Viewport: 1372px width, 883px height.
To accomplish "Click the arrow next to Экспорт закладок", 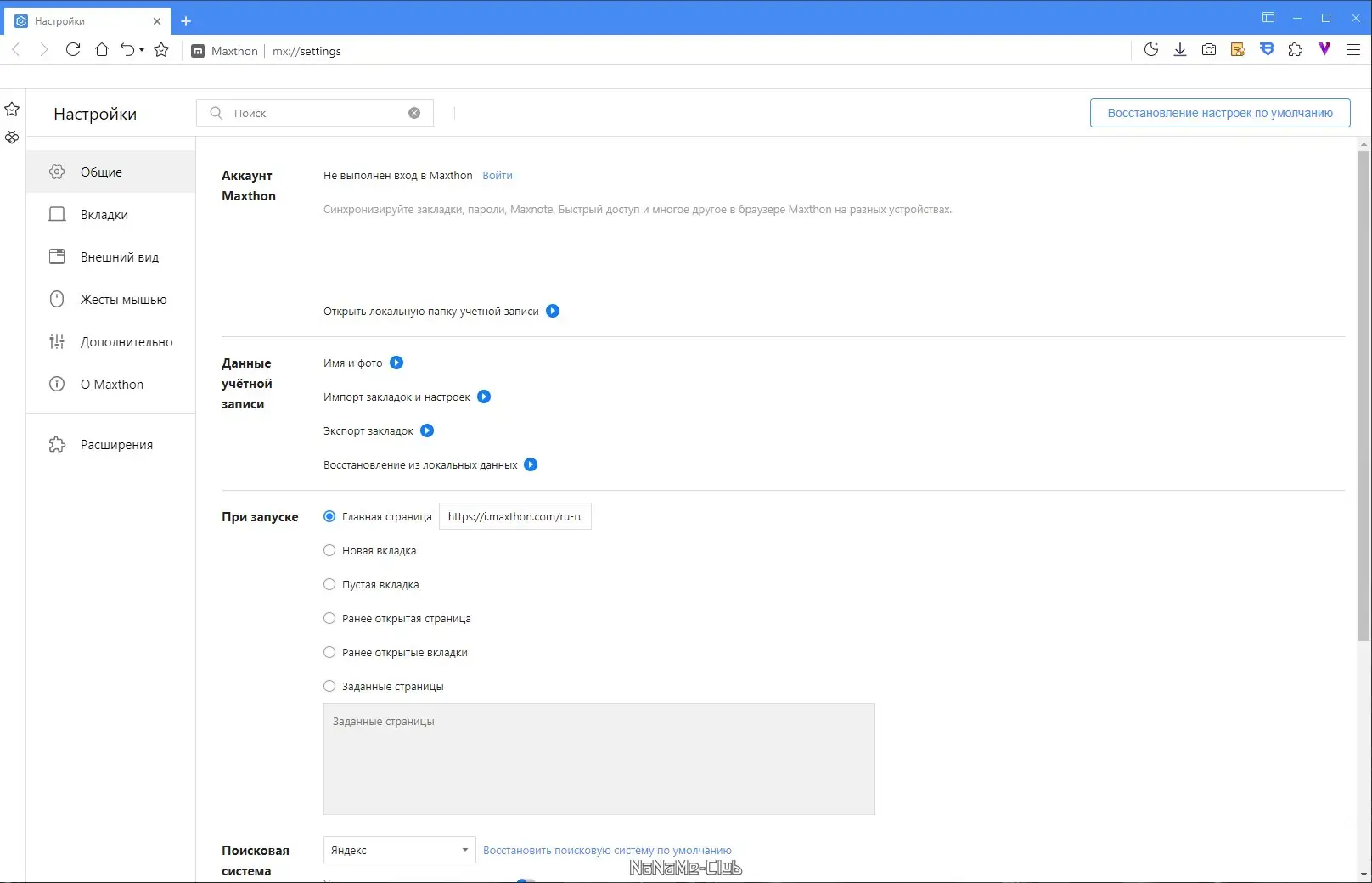I will tap(427, 430).
